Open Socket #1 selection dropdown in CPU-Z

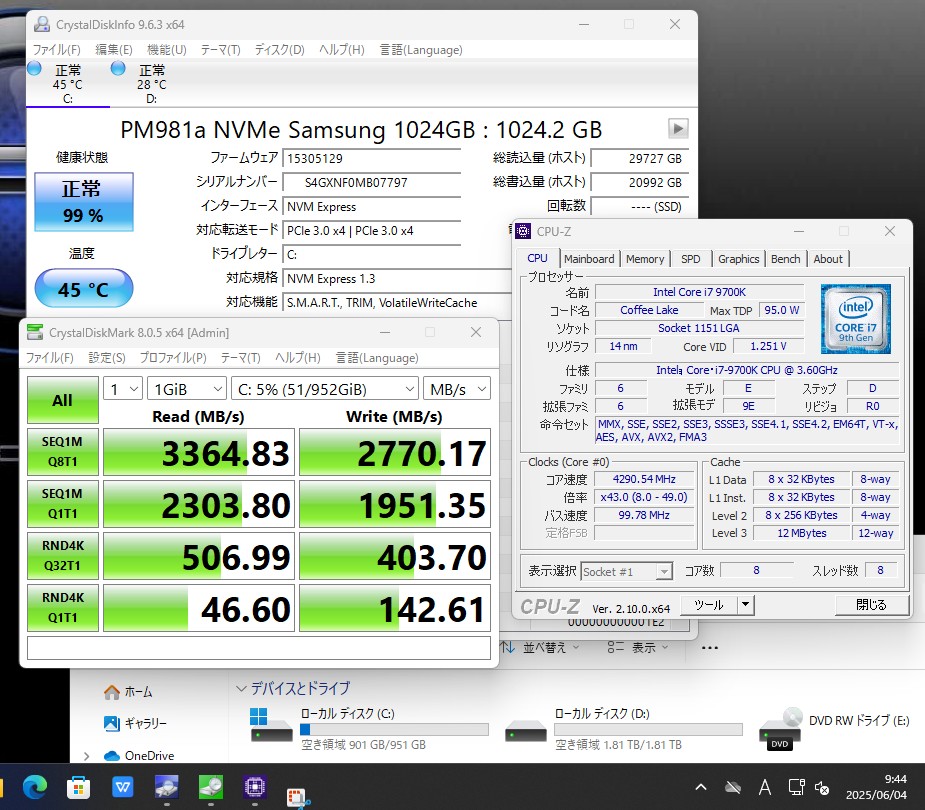626,571
